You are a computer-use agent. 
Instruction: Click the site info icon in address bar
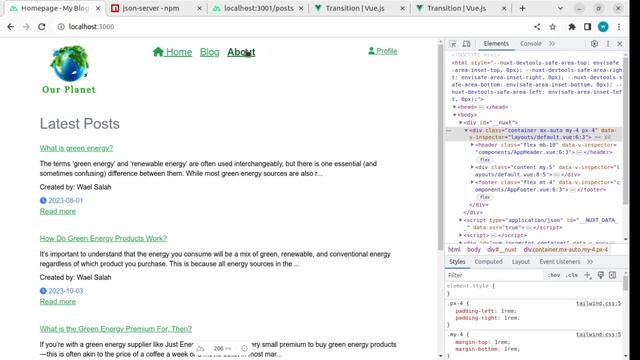pos(61,27)
